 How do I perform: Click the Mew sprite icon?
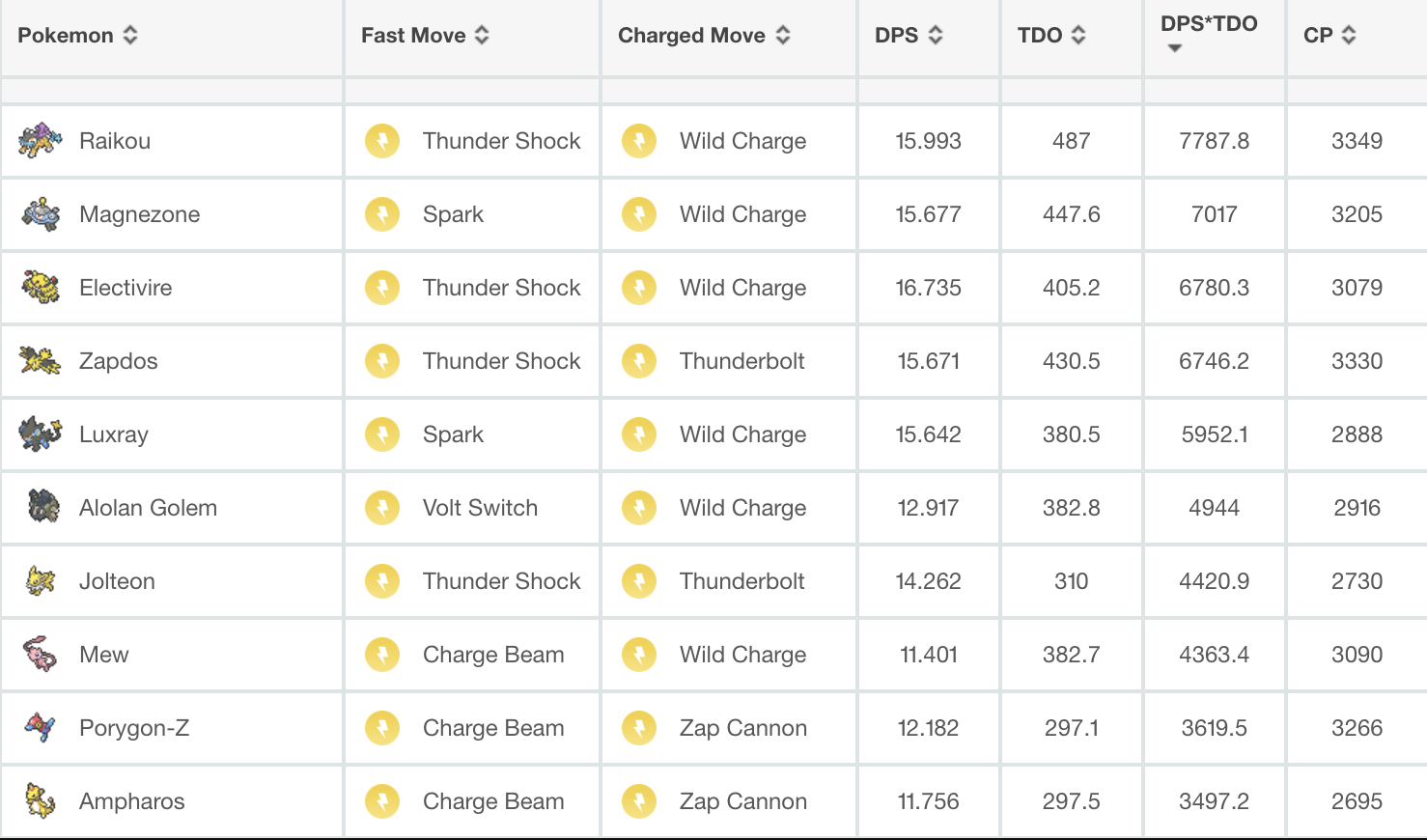[x=41, y=655]
